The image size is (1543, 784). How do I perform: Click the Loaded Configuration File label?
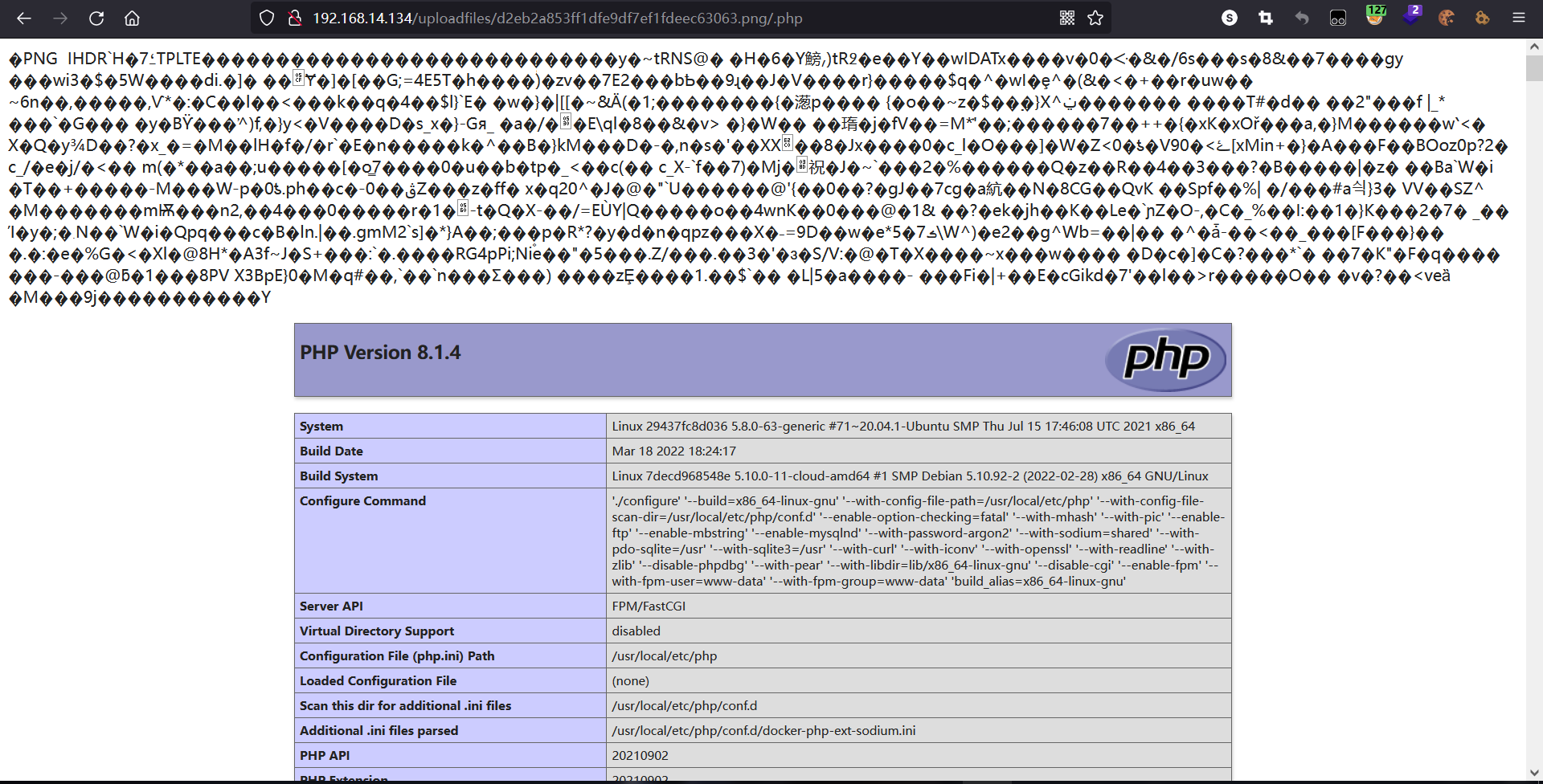[378, 680]
